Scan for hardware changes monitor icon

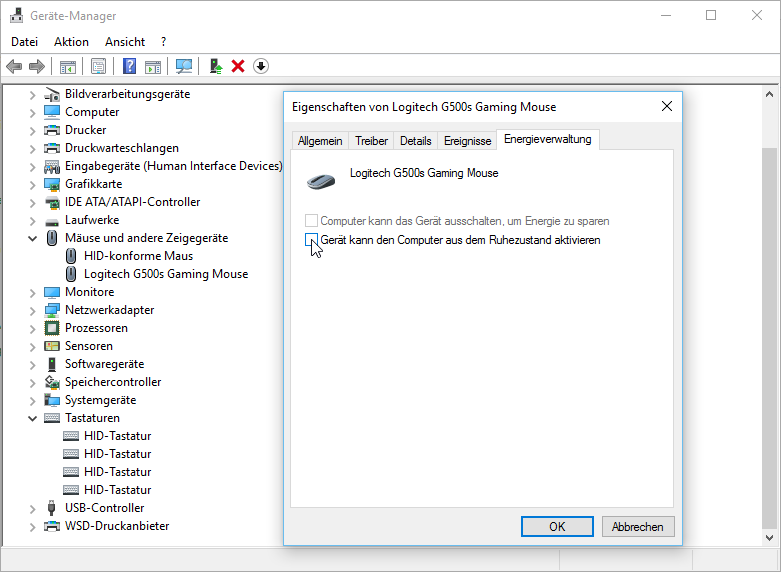[184, 66]
